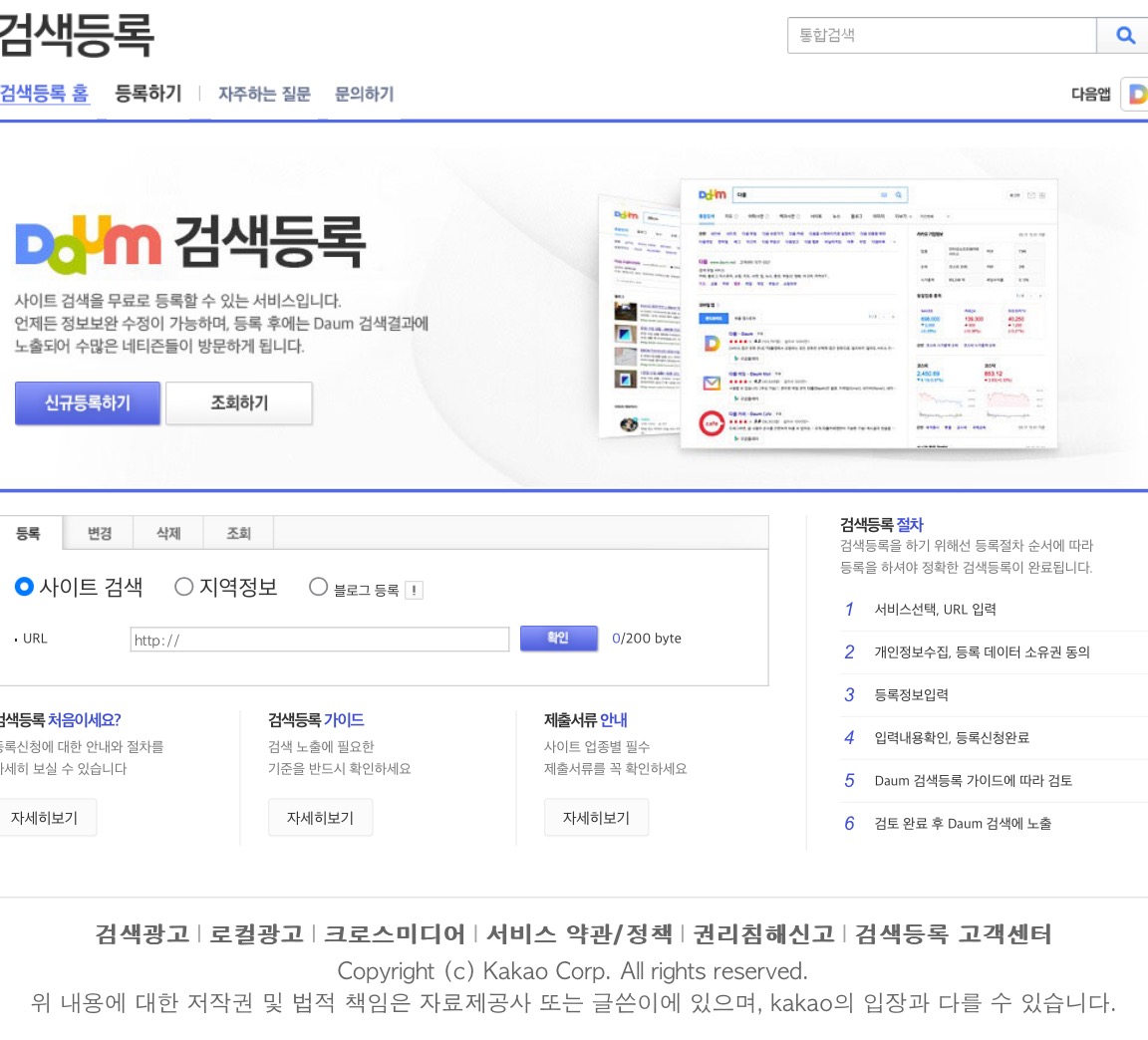
Task: Click step 2 개인정보수집, 등록 데이터 소유권 동의
Action: [x=982, y=652]
